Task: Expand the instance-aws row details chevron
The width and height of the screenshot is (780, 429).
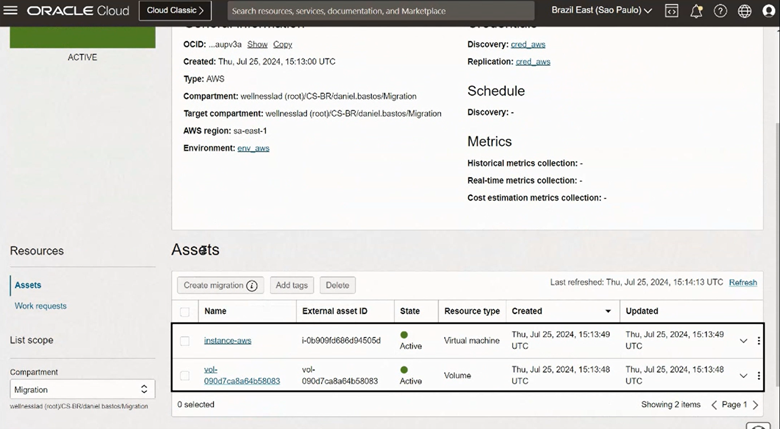Action: (x=743, y=341)
